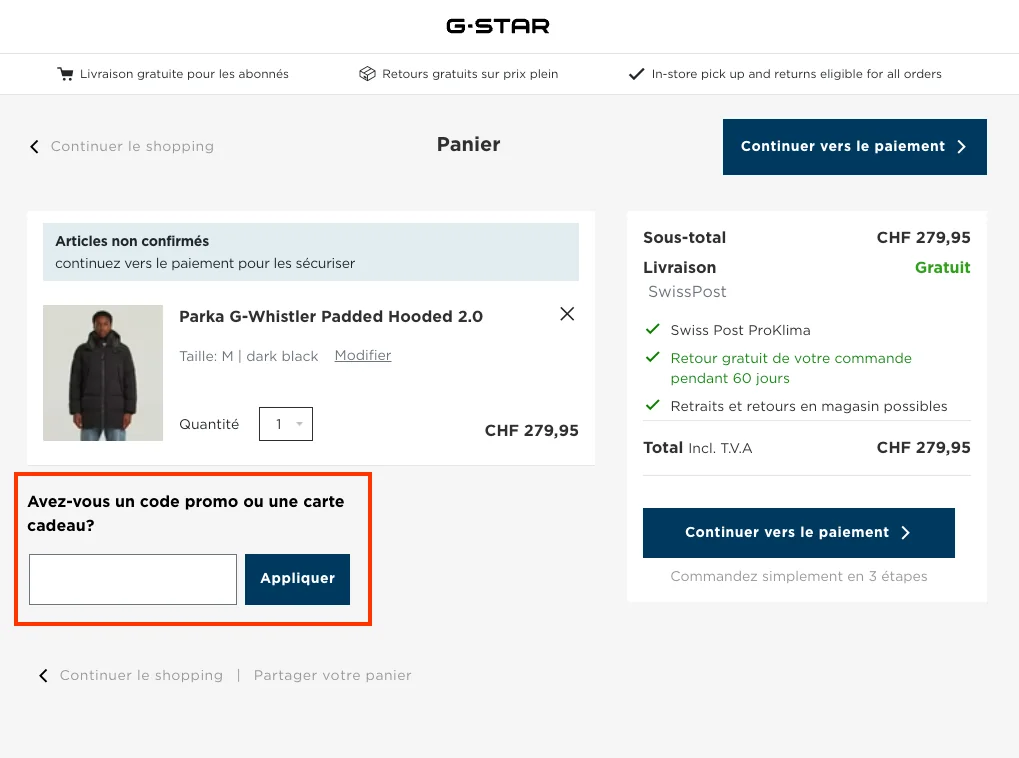Click the G-STAR logo

(497, 26)
